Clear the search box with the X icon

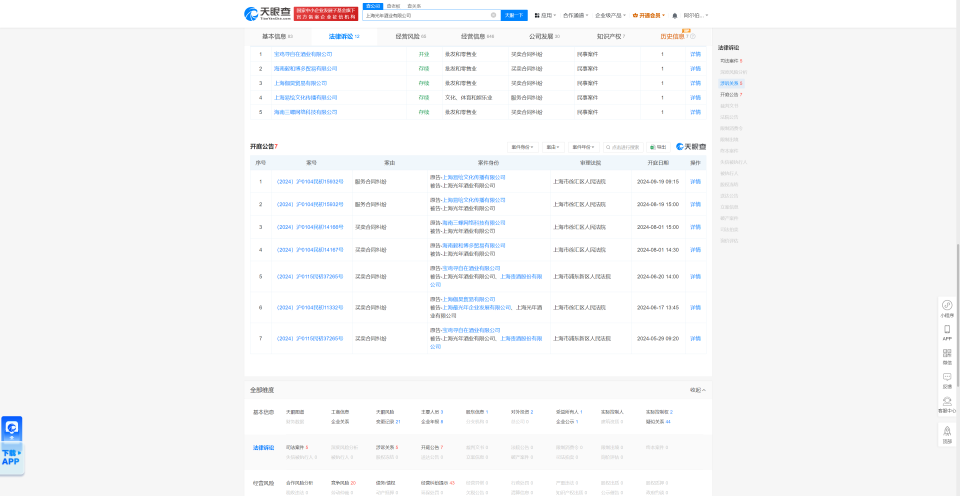pyautogui.click(x=493, y=15)
